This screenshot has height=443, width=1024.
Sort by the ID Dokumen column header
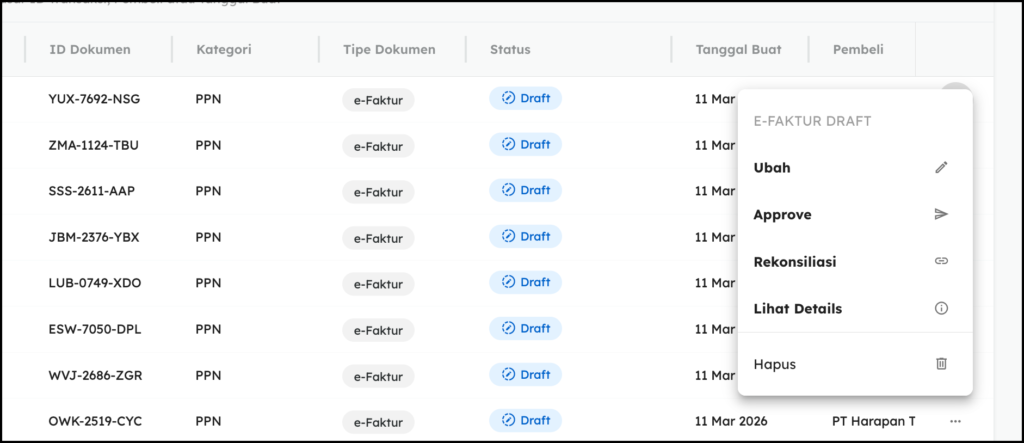tap(90, 50)
